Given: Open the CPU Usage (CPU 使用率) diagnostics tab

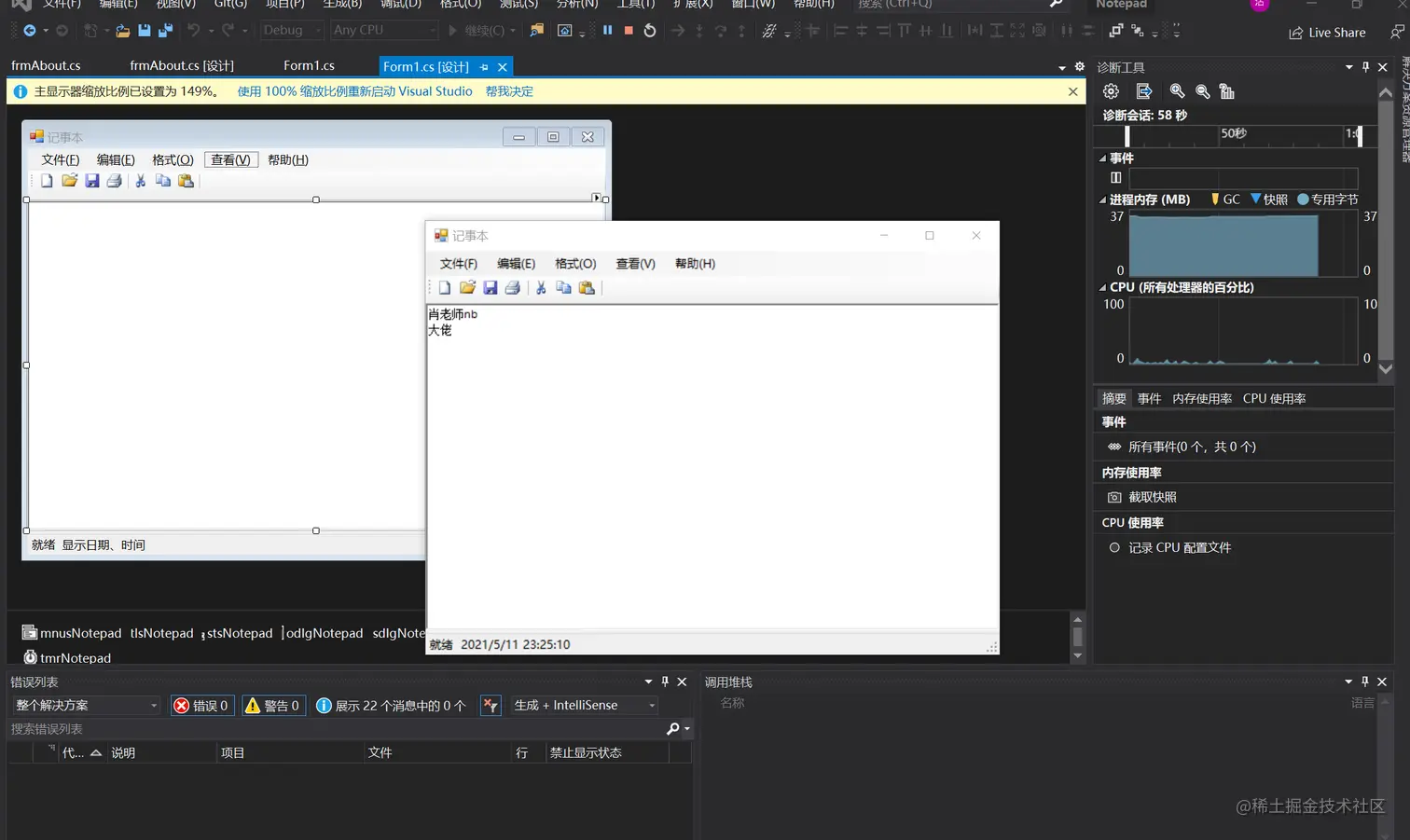Looking at the screenshot, I should (1274, 399).
